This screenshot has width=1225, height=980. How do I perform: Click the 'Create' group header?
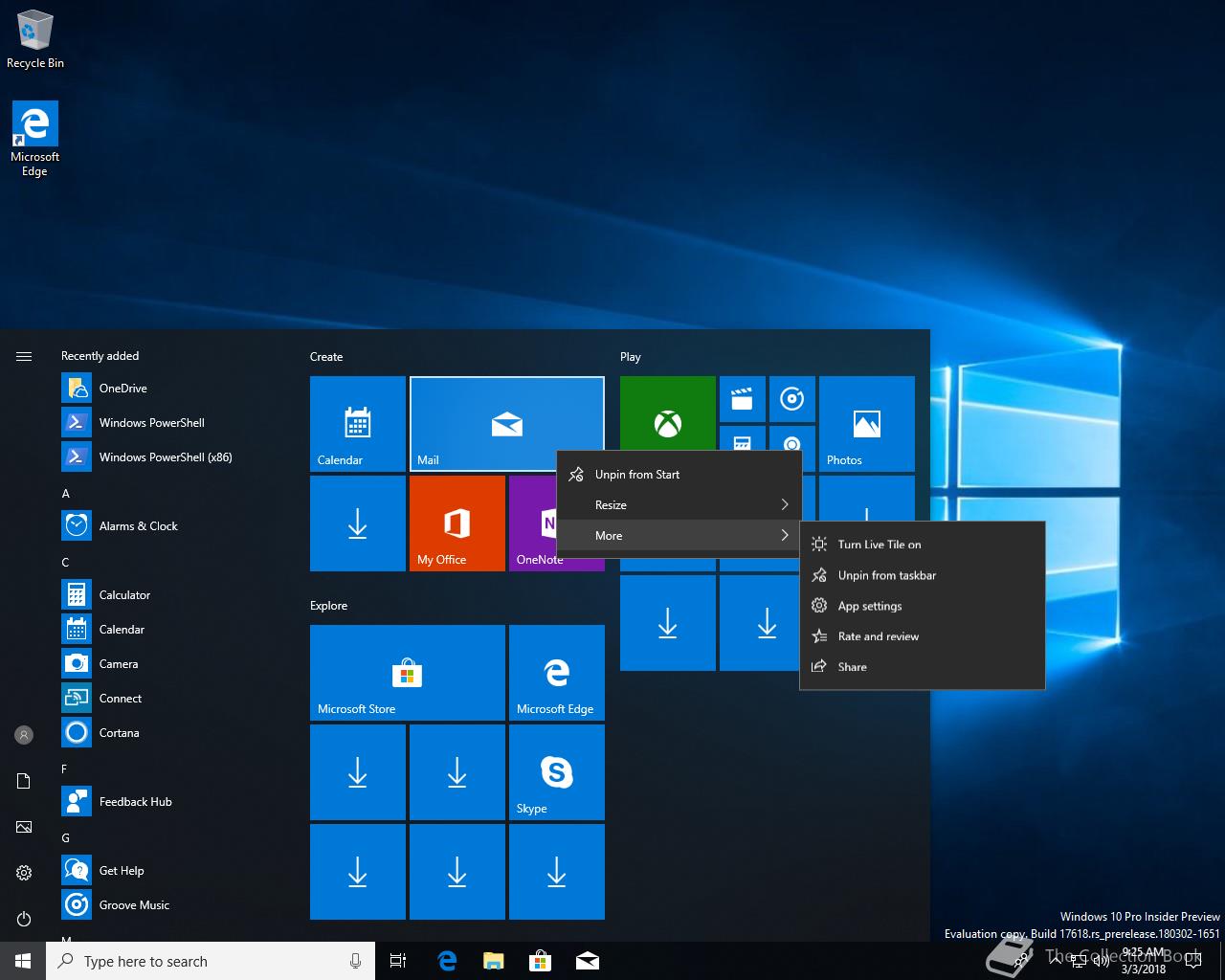click(326, 356)
